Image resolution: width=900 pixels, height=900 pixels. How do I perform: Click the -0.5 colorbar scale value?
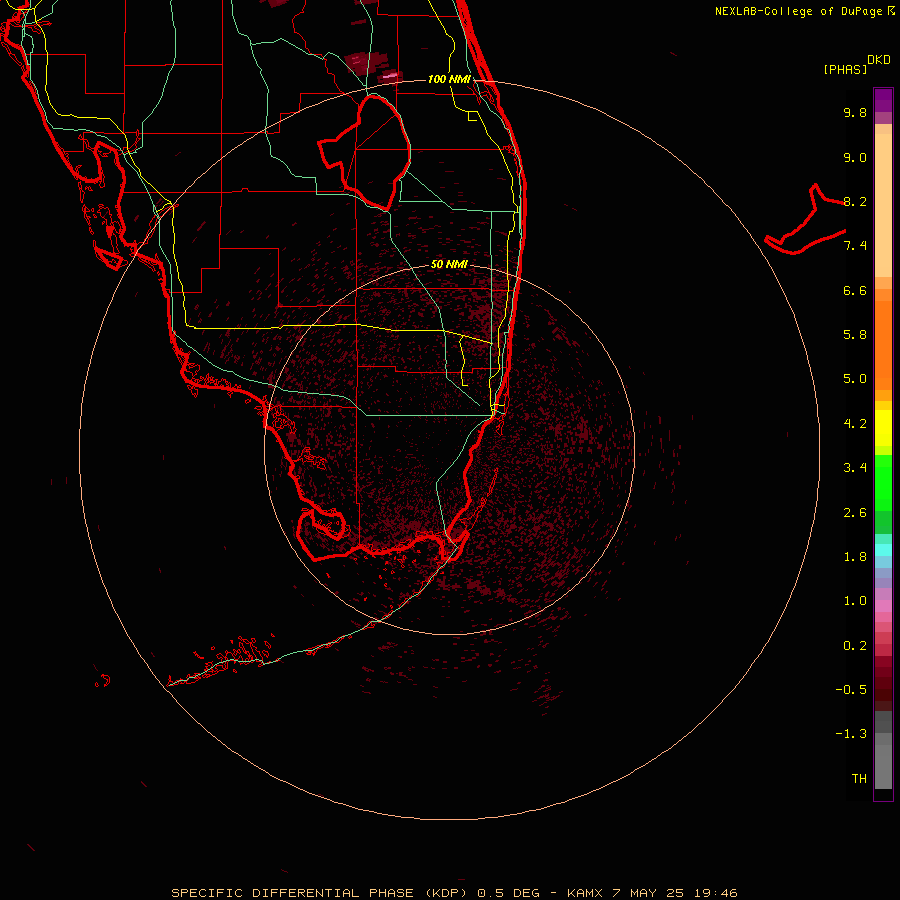(851, 690)
